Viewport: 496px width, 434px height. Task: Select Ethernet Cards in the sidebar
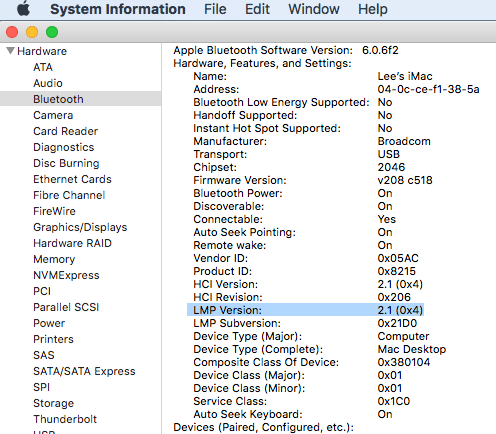[x=72, y=179]
